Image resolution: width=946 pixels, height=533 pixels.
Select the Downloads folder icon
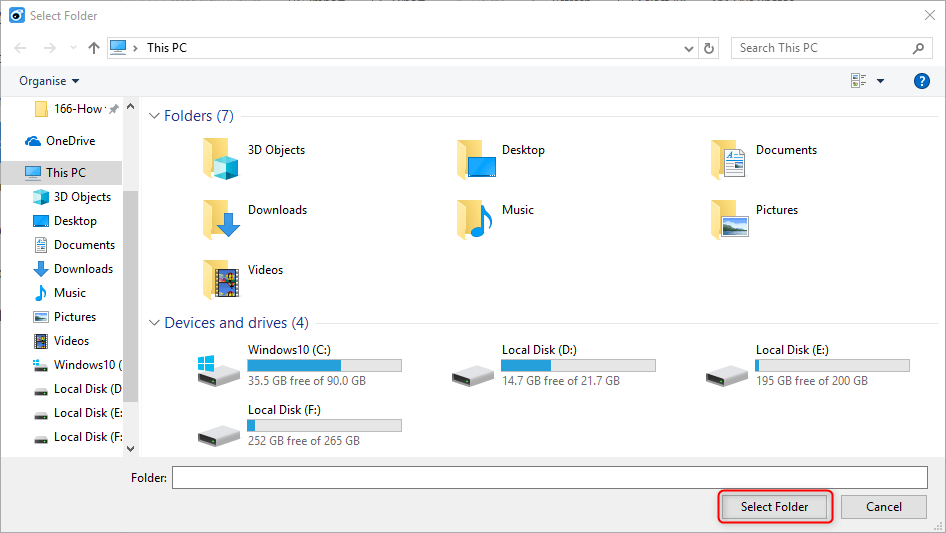tap(221, 219)
